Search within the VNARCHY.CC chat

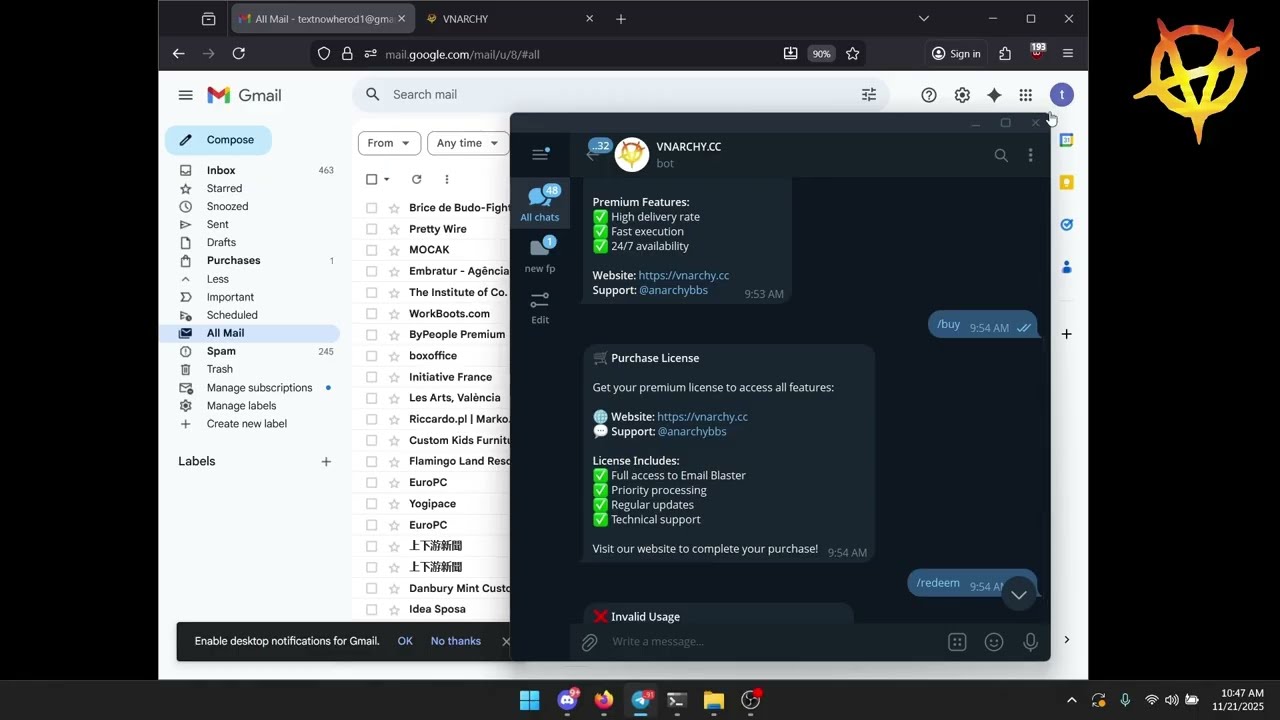[x=1001, y=155]
